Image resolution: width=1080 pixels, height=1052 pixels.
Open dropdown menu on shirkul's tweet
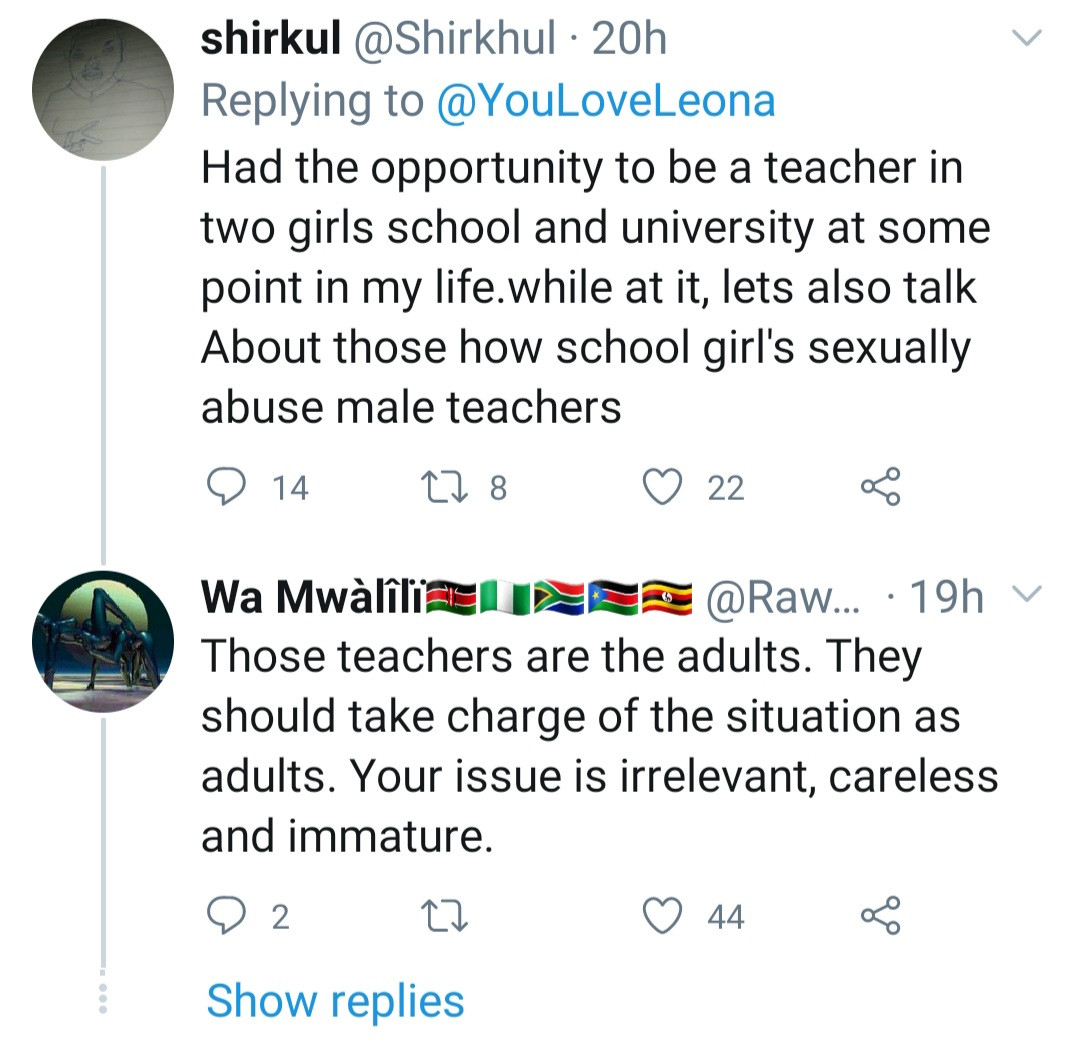1027,40
